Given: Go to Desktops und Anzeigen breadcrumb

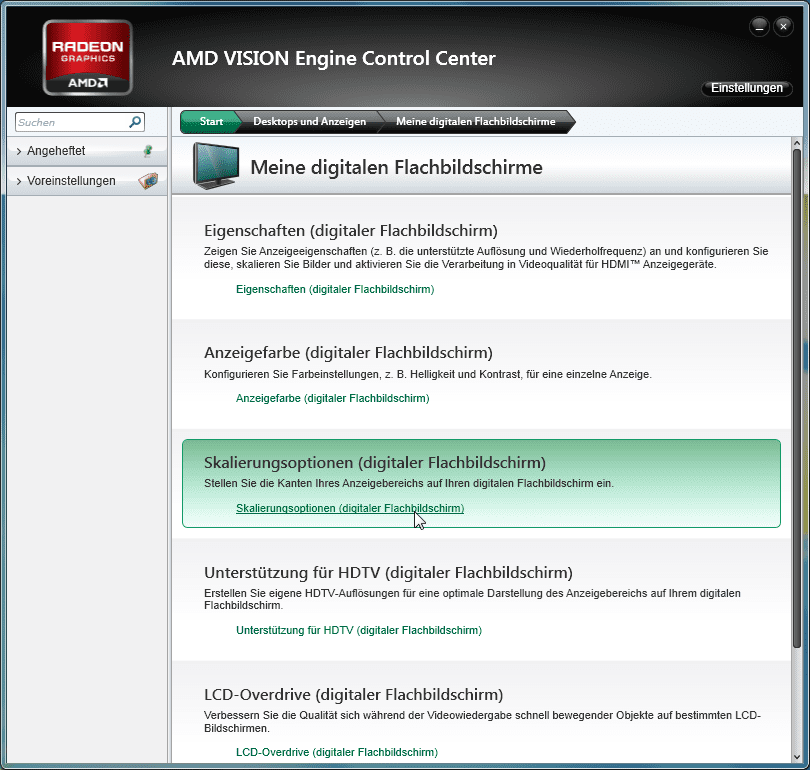Looking at the screenshot, I should [309, 121].
